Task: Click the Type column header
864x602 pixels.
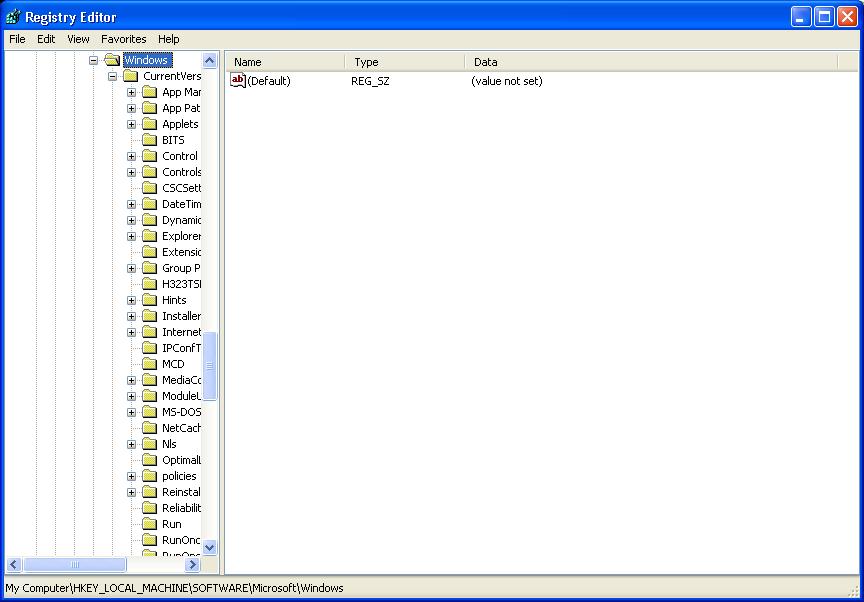Action: click(405, 62)
